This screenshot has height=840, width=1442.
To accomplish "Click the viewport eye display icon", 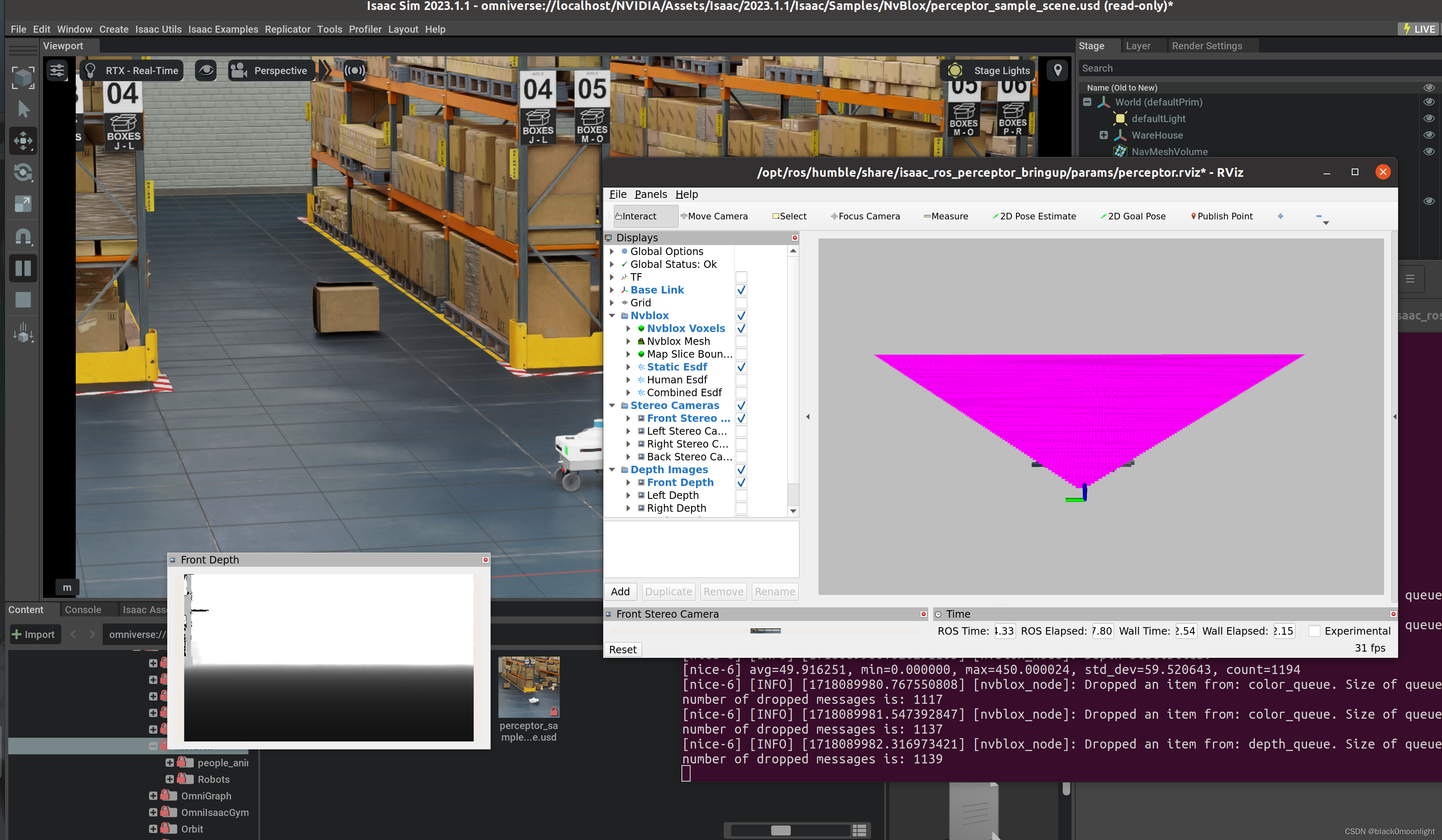I will pyautogui.click(x=206, y=70).
